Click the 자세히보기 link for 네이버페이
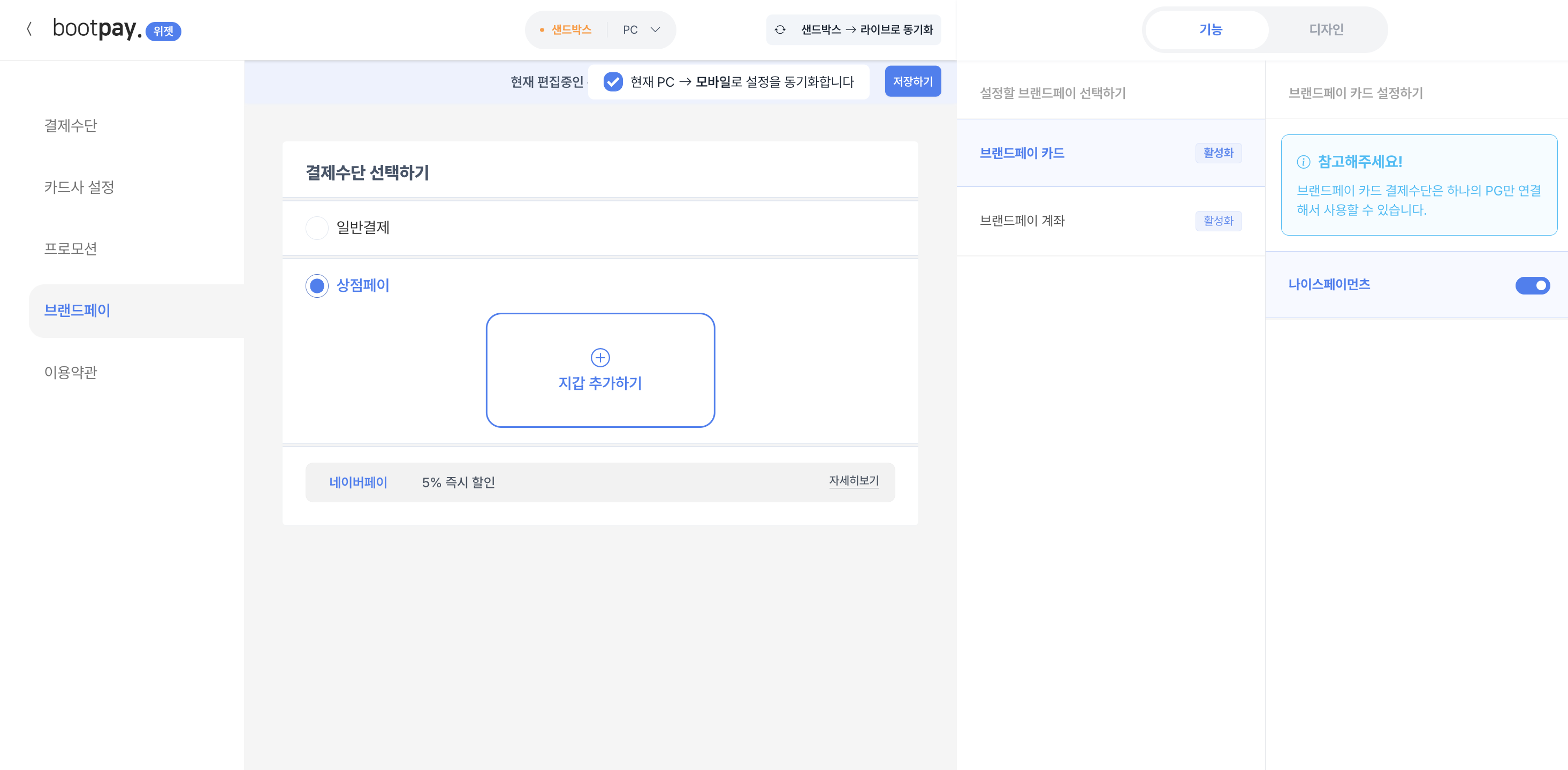The height and width of the screenshot is (770, 1568). tap(854, 481)
